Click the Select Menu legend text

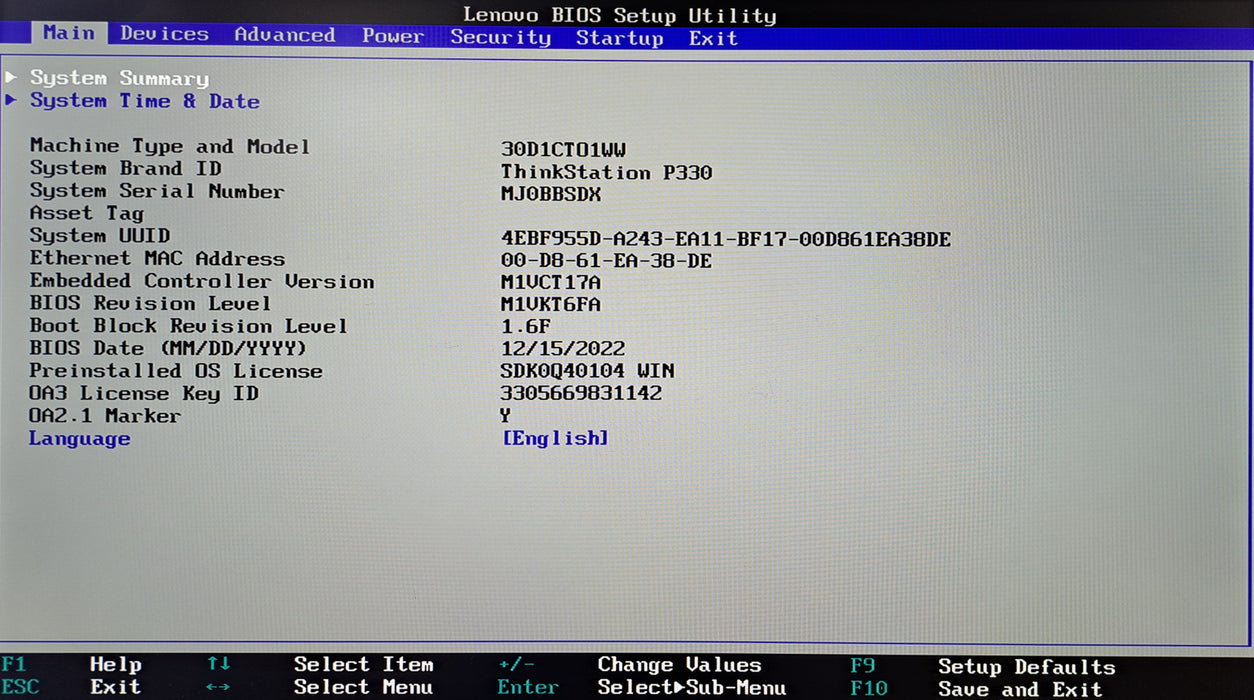(x=364, y=687)
